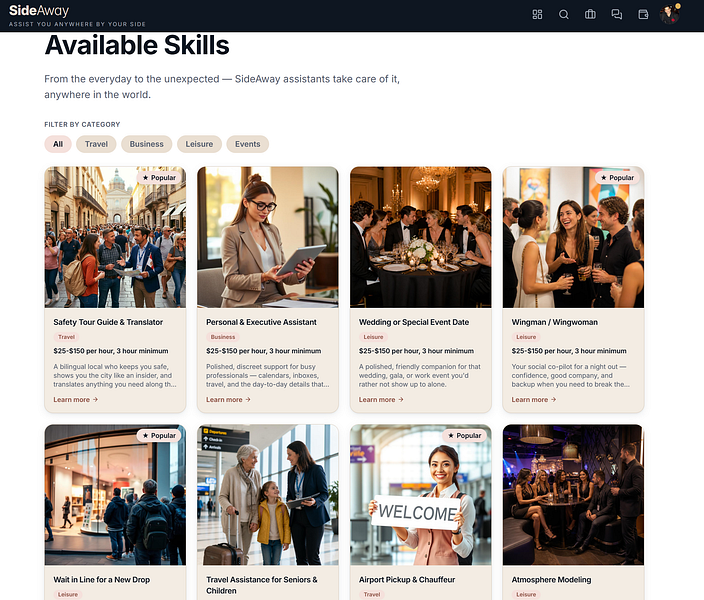Viewport: 704px width, 600px height.
Task: Click the Leisure tag on Atmosphere Modeling card
Action: (526, 594)
